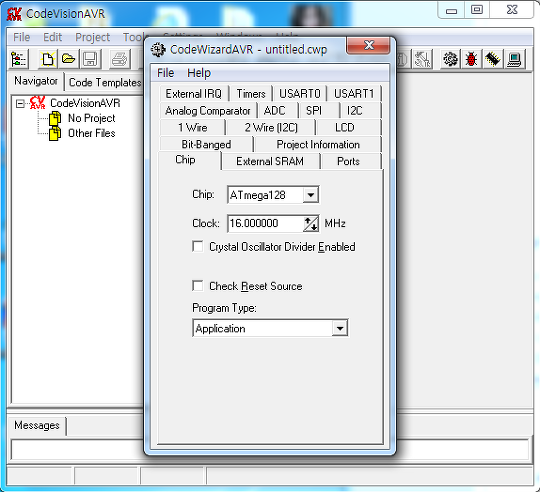The width and height of the screenshot is (540, 492).
Task: Select the Navigator tab
Action: click(36, 81)
